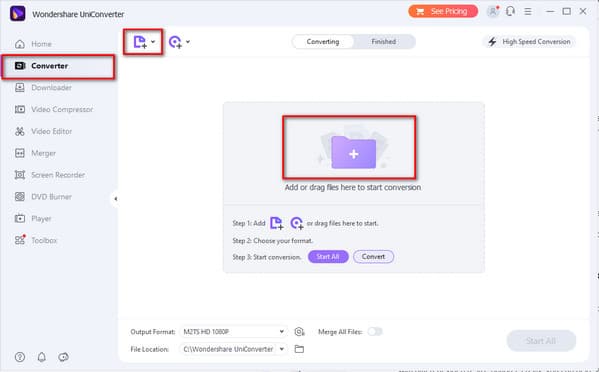Switch to the Finished tab
This screenshot has height=372, width=599.
coord(384,42)
